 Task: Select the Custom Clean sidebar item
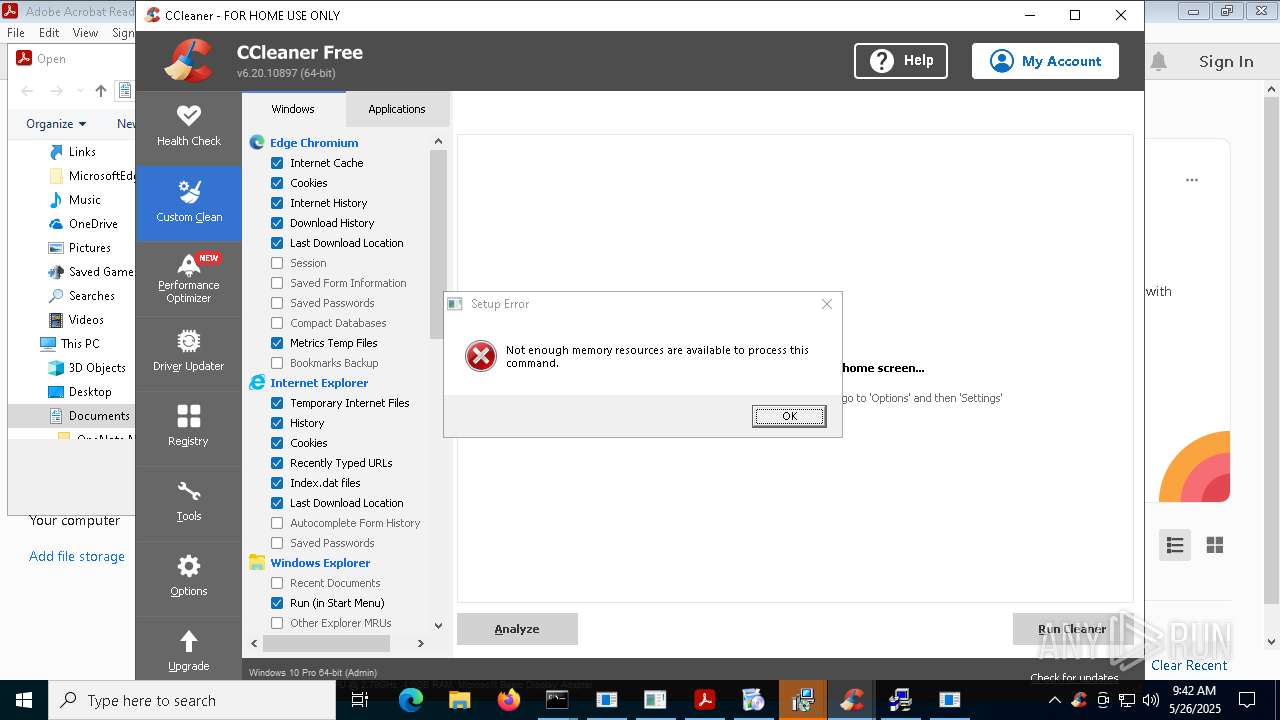click(188, 203)
